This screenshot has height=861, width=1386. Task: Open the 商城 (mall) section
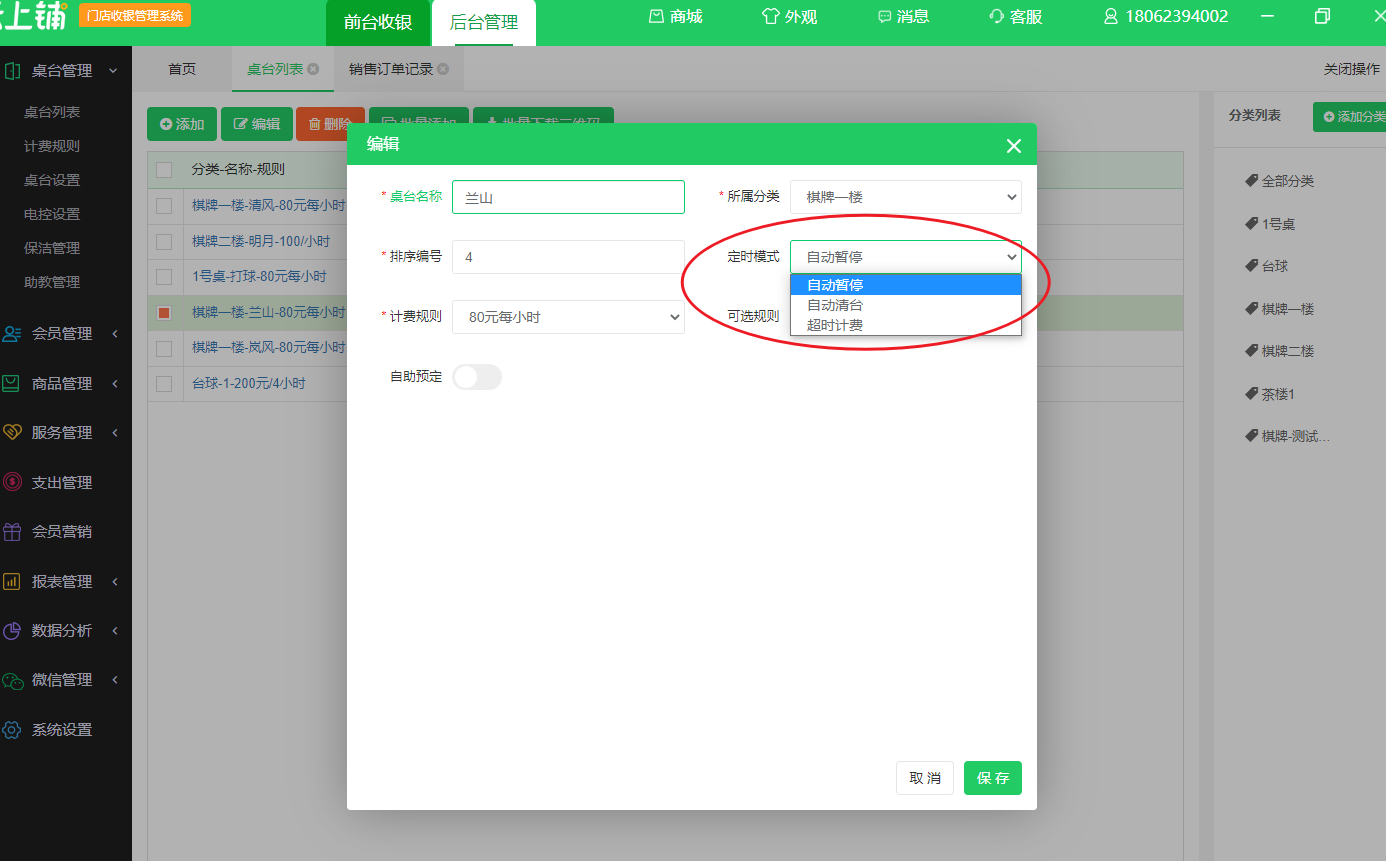tap(674, 16)
